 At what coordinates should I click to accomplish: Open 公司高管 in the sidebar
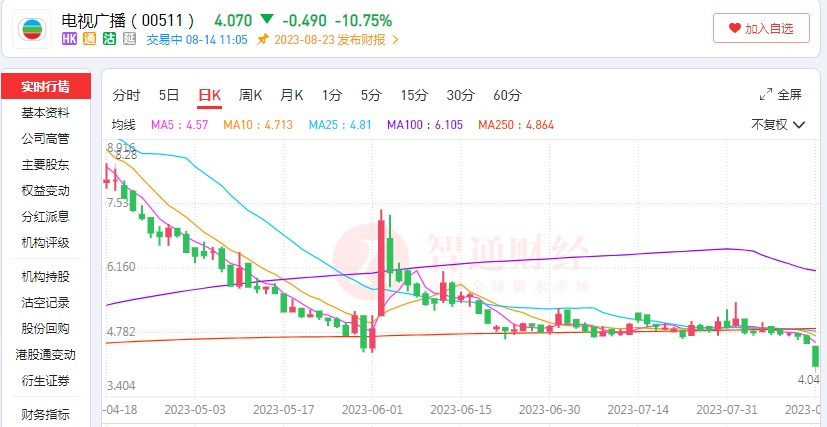pyautogui.click(x=45, y=139)
